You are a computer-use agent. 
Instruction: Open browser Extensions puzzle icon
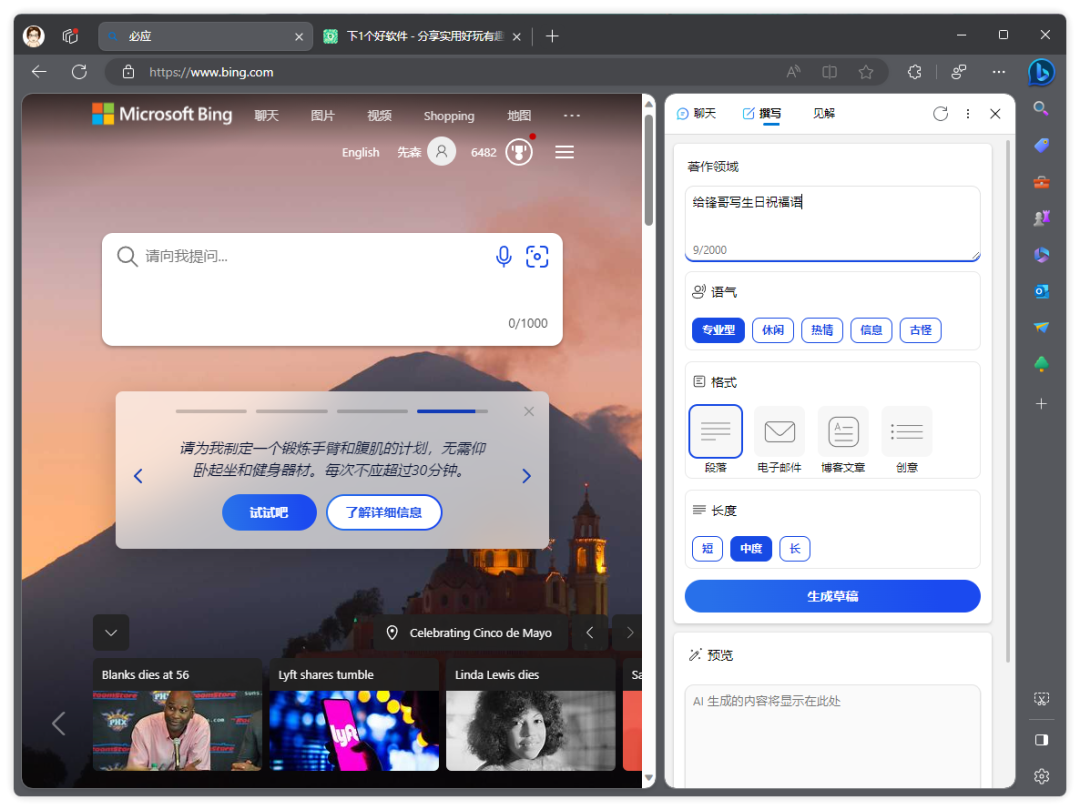(x=914, y=72)
